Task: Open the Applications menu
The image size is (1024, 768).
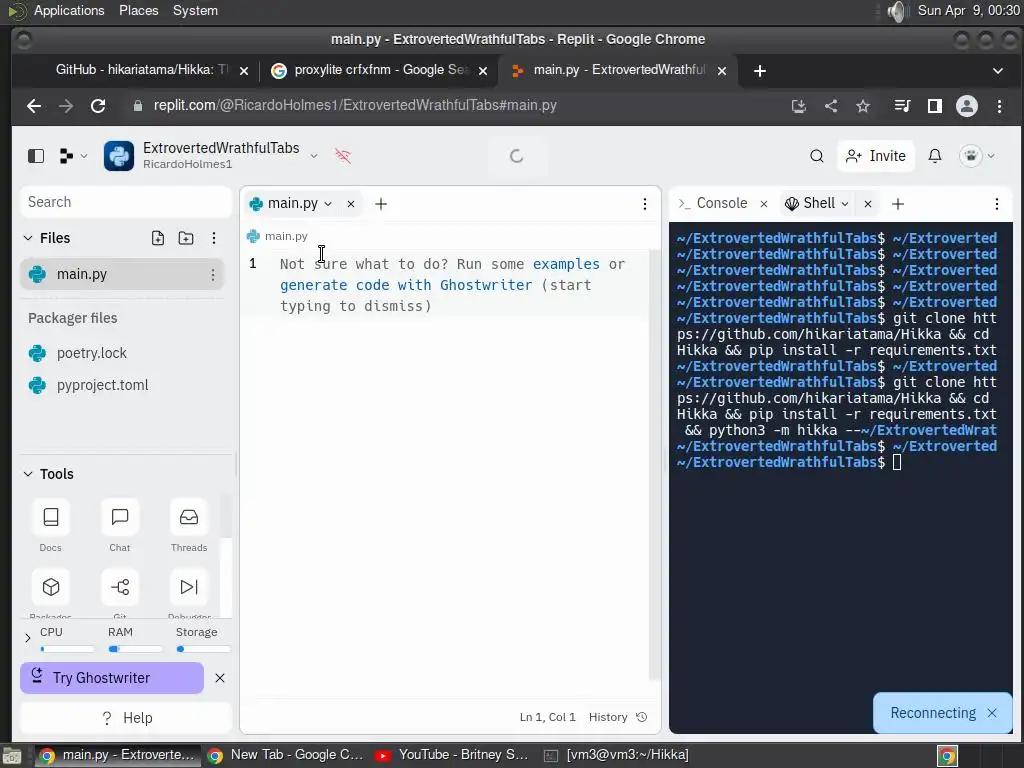Action: 69,10
